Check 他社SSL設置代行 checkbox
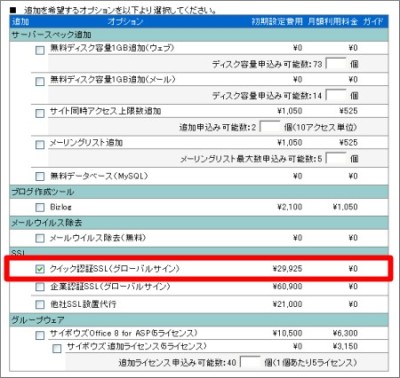400x378 pixels. (x=40, y=304)
